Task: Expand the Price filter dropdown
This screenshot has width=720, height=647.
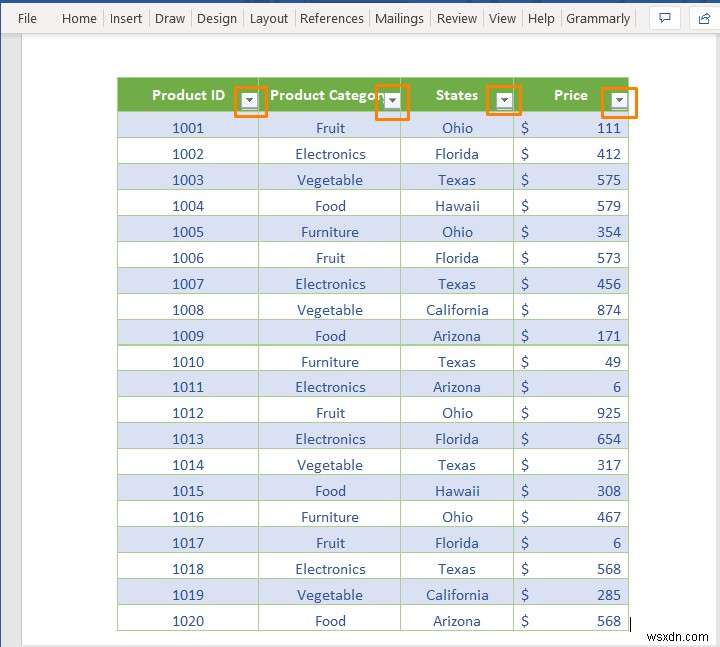Action: click(619, 100)
